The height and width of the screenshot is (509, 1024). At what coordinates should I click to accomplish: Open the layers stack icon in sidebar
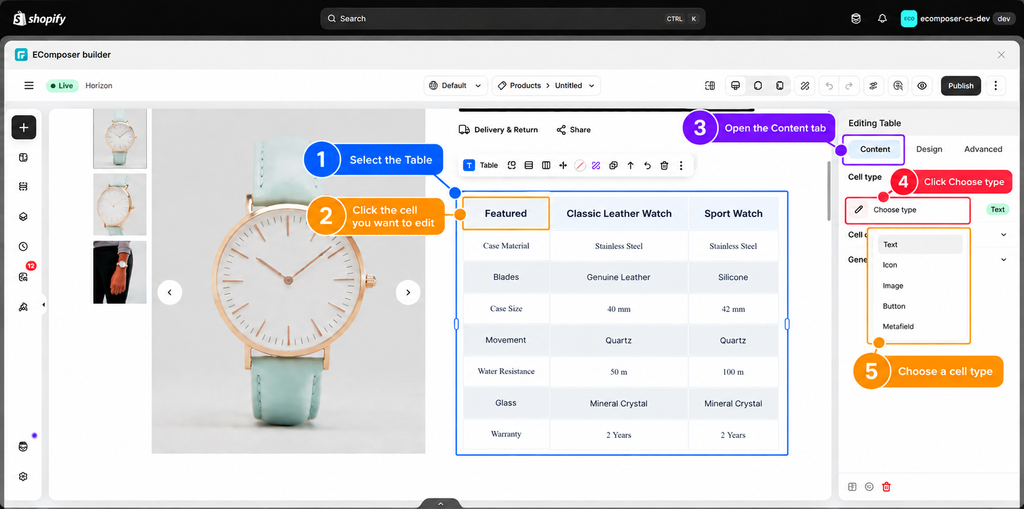(24, 217)
